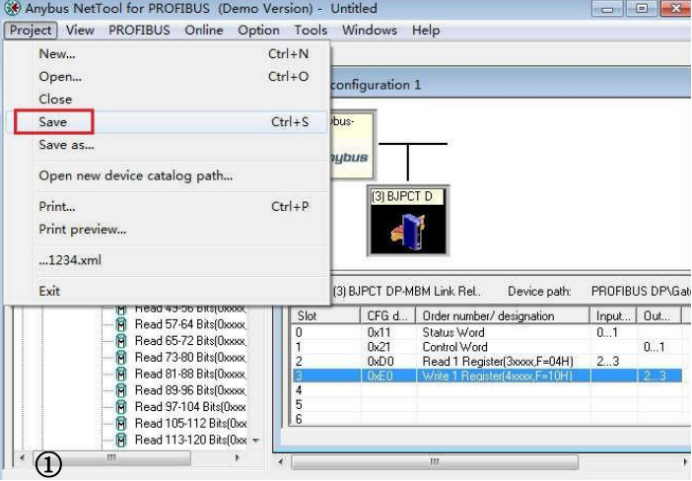Open the View menu

click(x=80, y=30)
